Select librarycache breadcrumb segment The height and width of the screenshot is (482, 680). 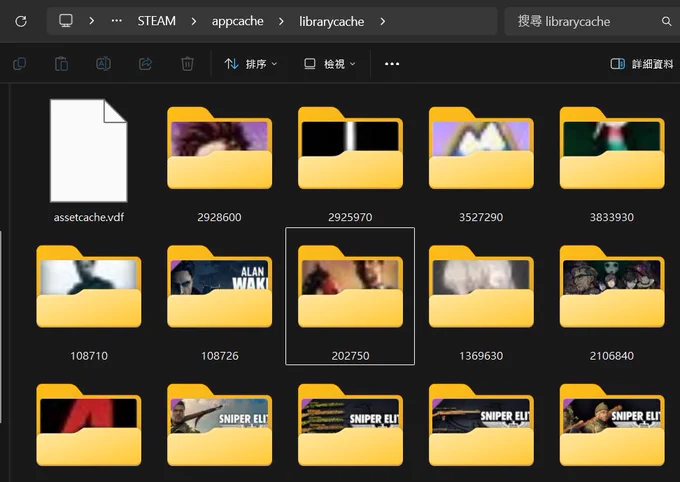point(331,21)
